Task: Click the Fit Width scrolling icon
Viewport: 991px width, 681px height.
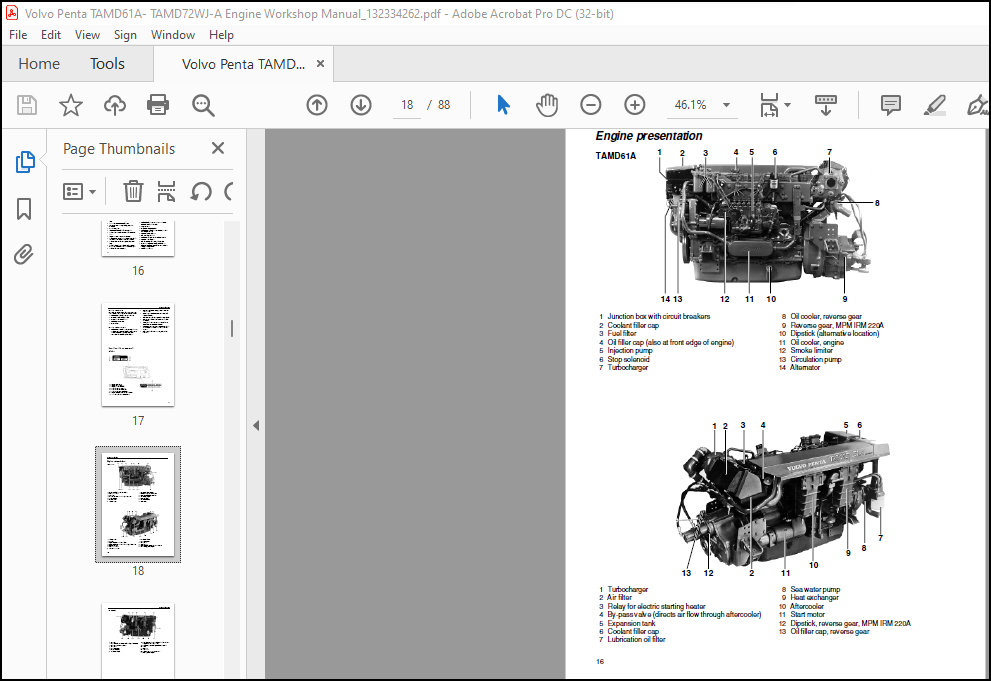Action: click(x=769, y=105)
